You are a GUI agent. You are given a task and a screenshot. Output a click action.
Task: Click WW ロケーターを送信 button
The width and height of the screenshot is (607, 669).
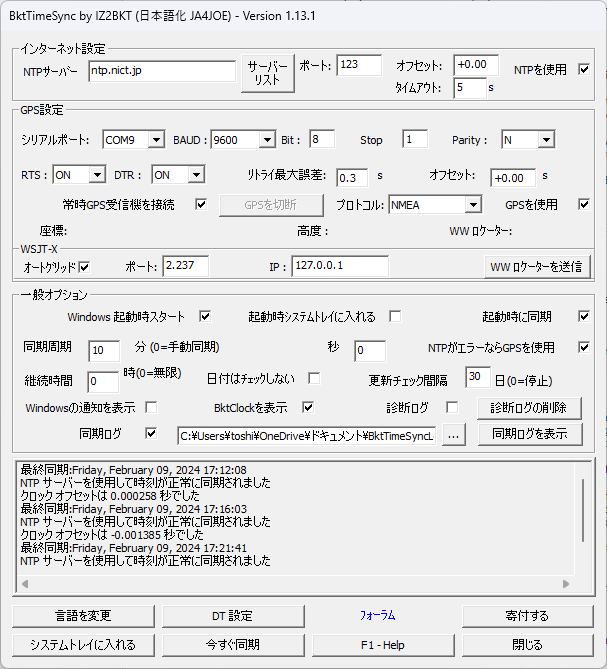click(x=537, y=267)
